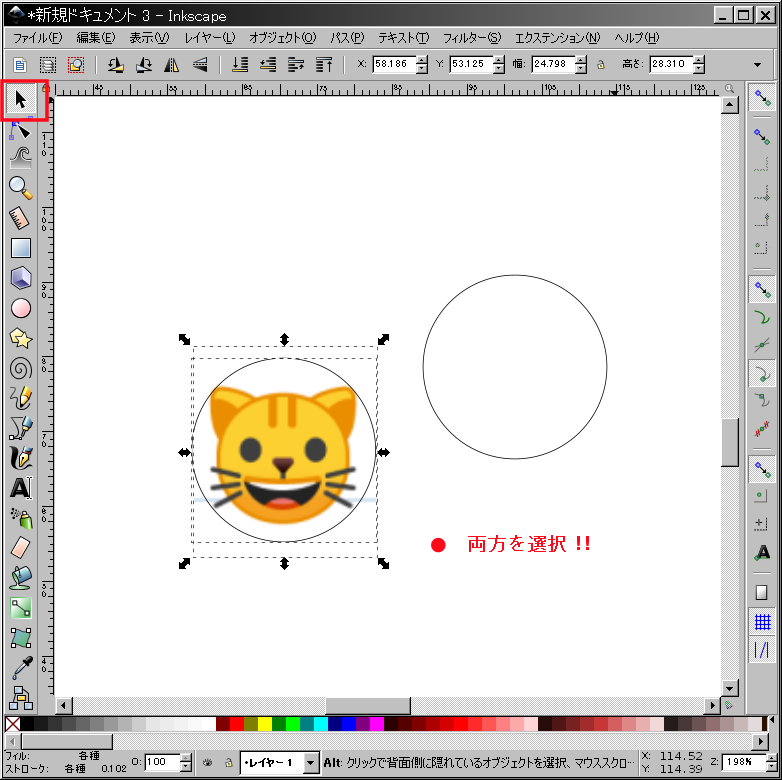782x780 pixels.
Task: Click horizontal scrollbar left arrow
Action: point(63,705)
